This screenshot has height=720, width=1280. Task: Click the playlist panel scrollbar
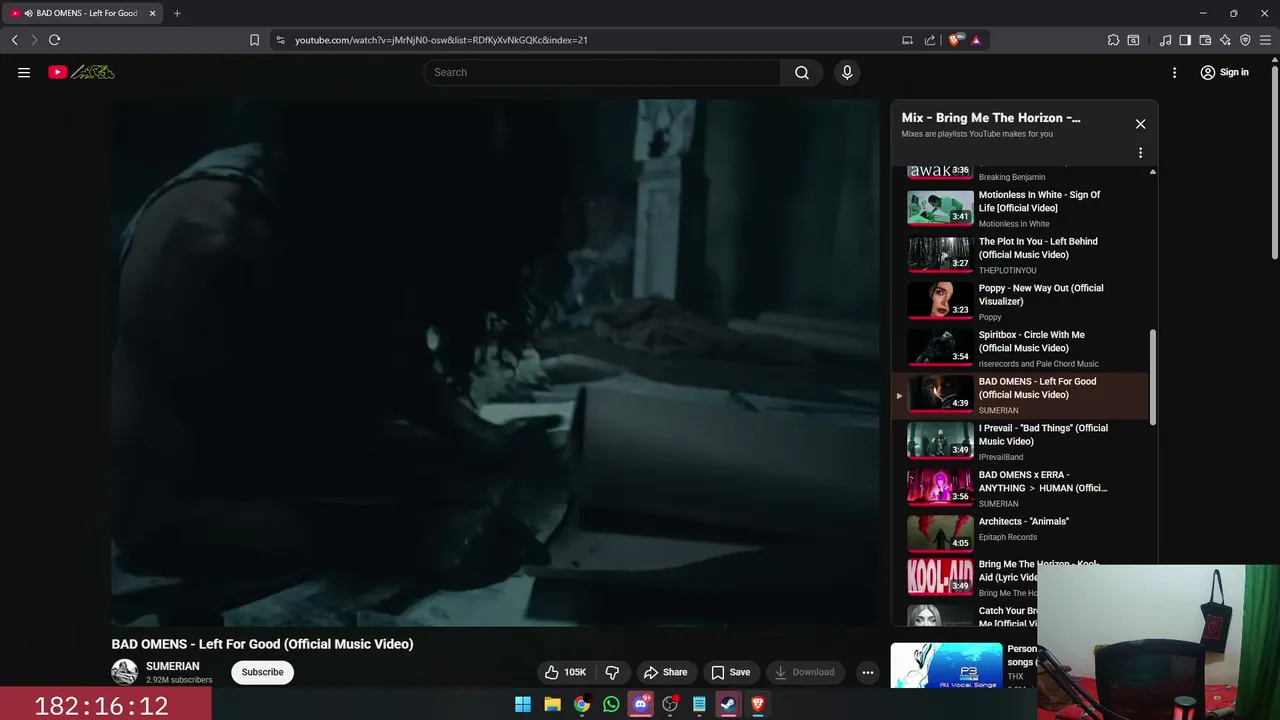(1152, 377)
